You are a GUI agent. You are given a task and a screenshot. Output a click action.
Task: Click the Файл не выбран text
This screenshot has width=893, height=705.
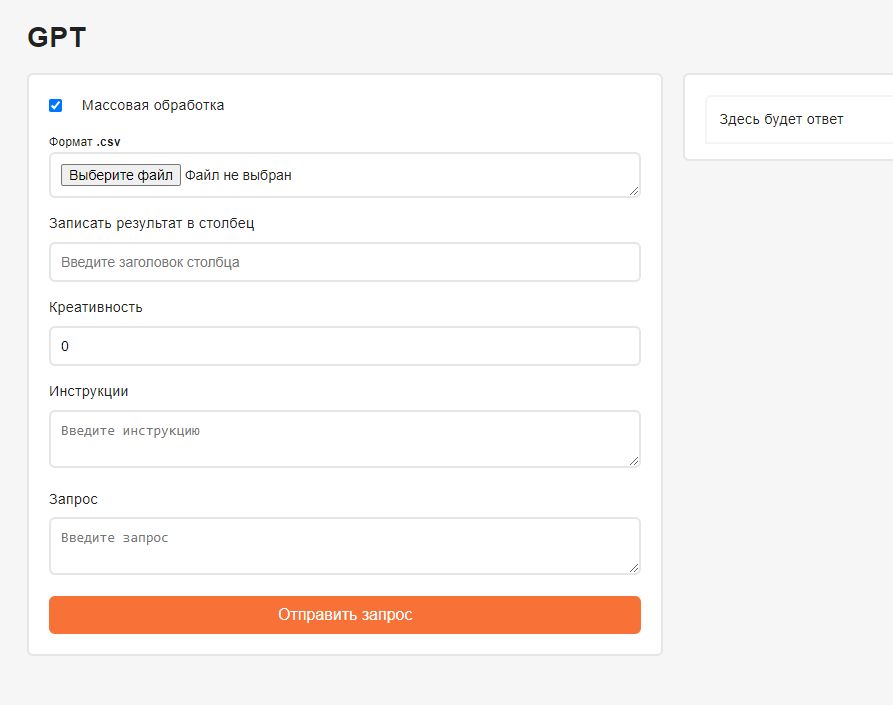point(238,175)
